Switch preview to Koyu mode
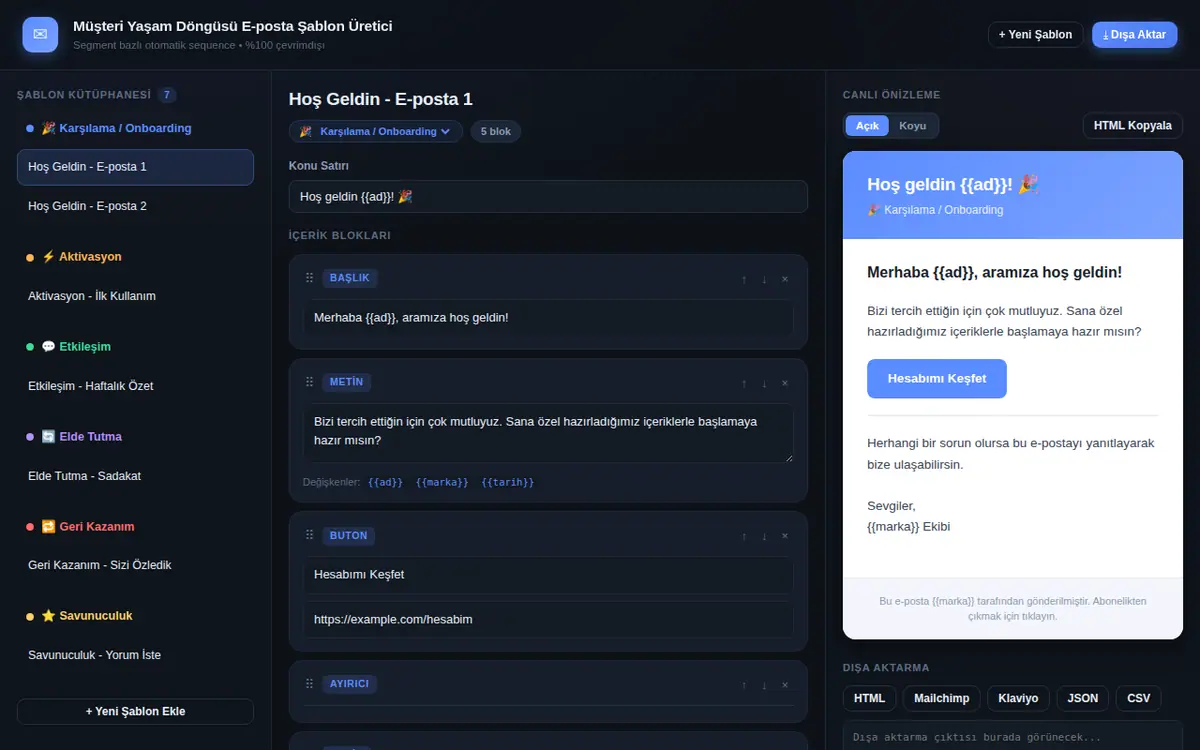The image size is (1200, 750). click(912, 126)
